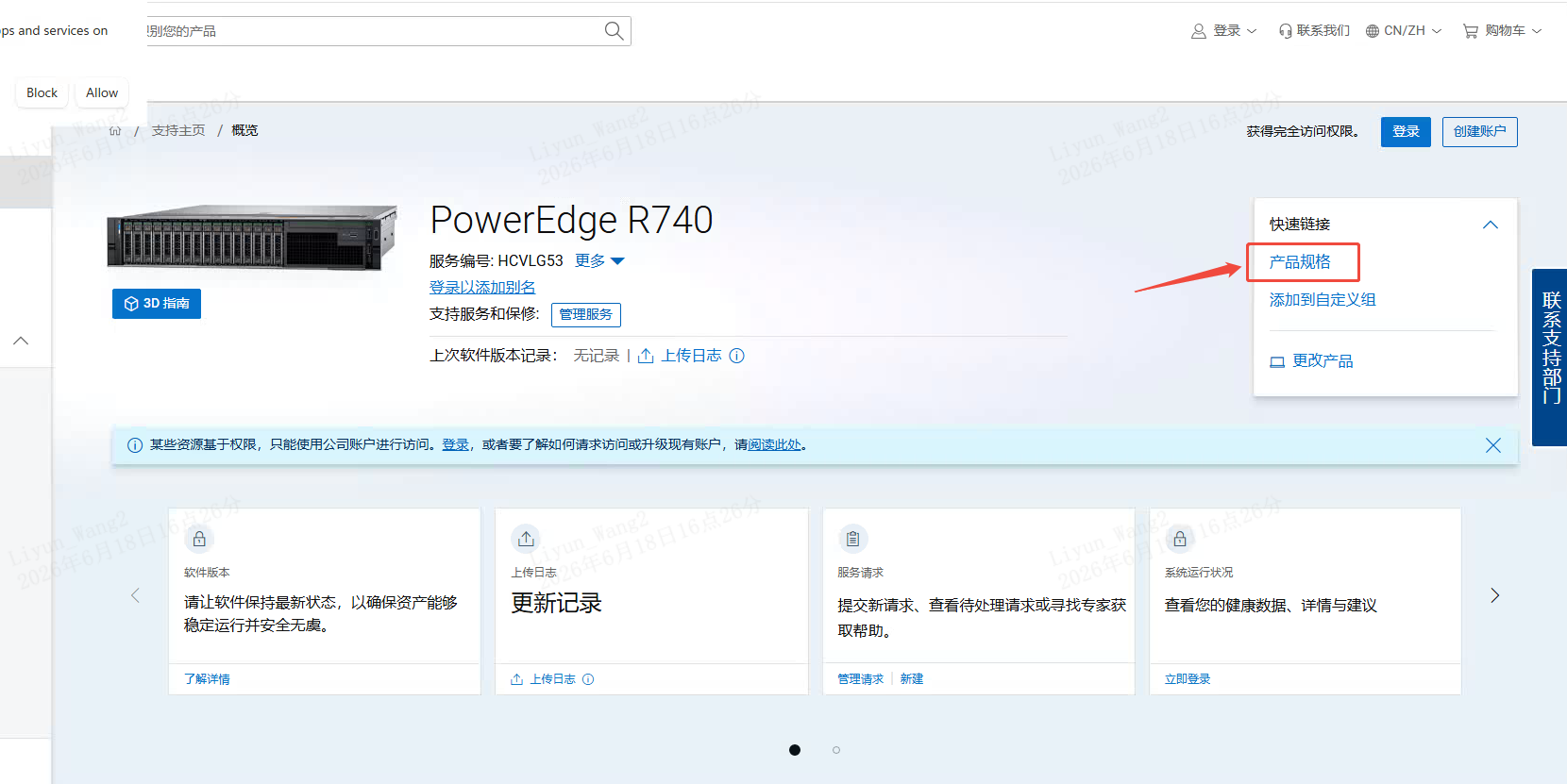Viewport: 1567px width, 784px height.
Task: Click the info icon after 上传日志 record
Action: (x=737, y=356)
